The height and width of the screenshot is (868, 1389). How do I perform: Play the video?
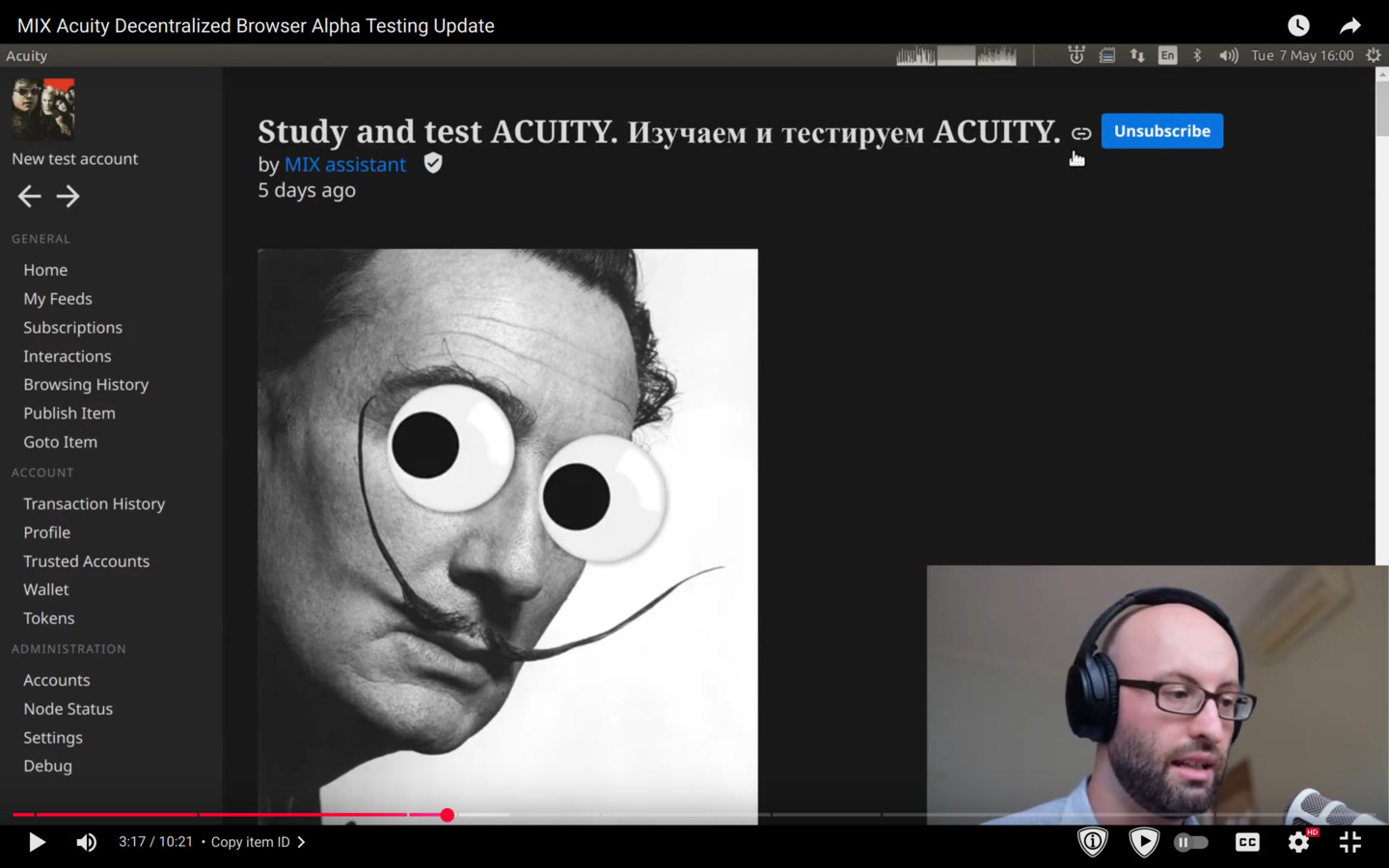click(37, 842)
